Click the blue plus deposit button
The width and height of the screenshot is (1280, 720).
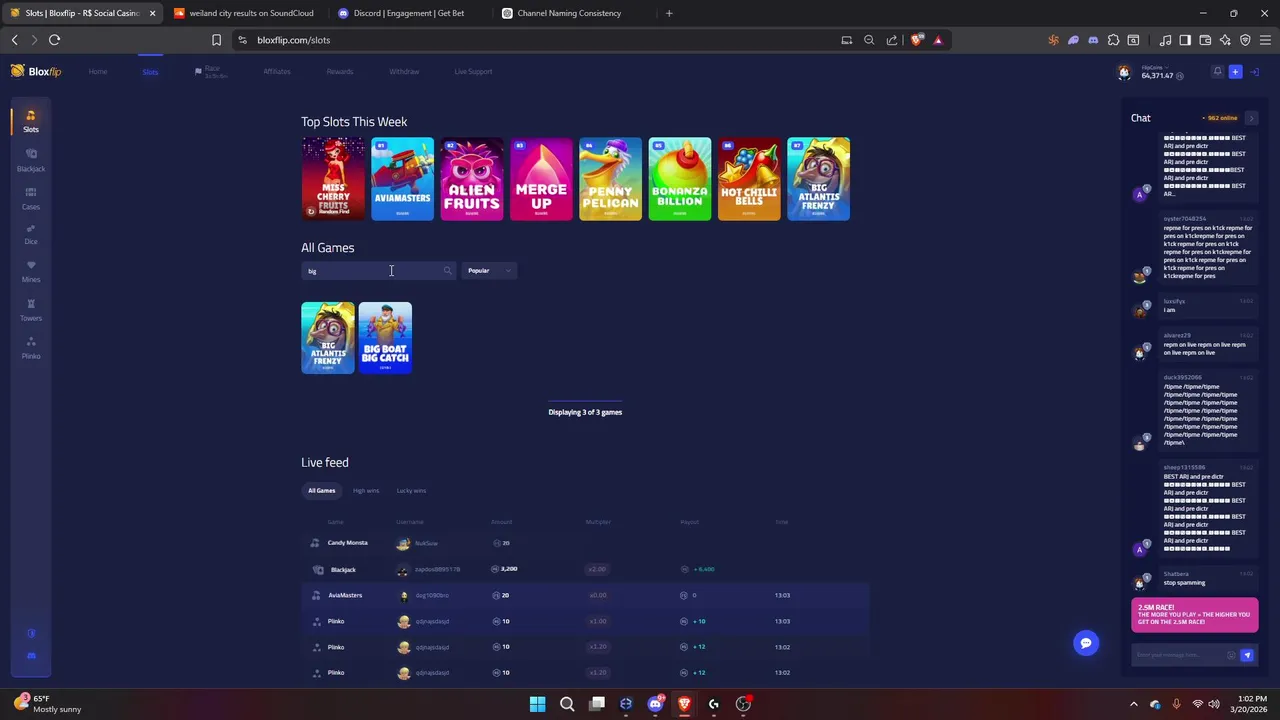click(x=1235, y=72)
